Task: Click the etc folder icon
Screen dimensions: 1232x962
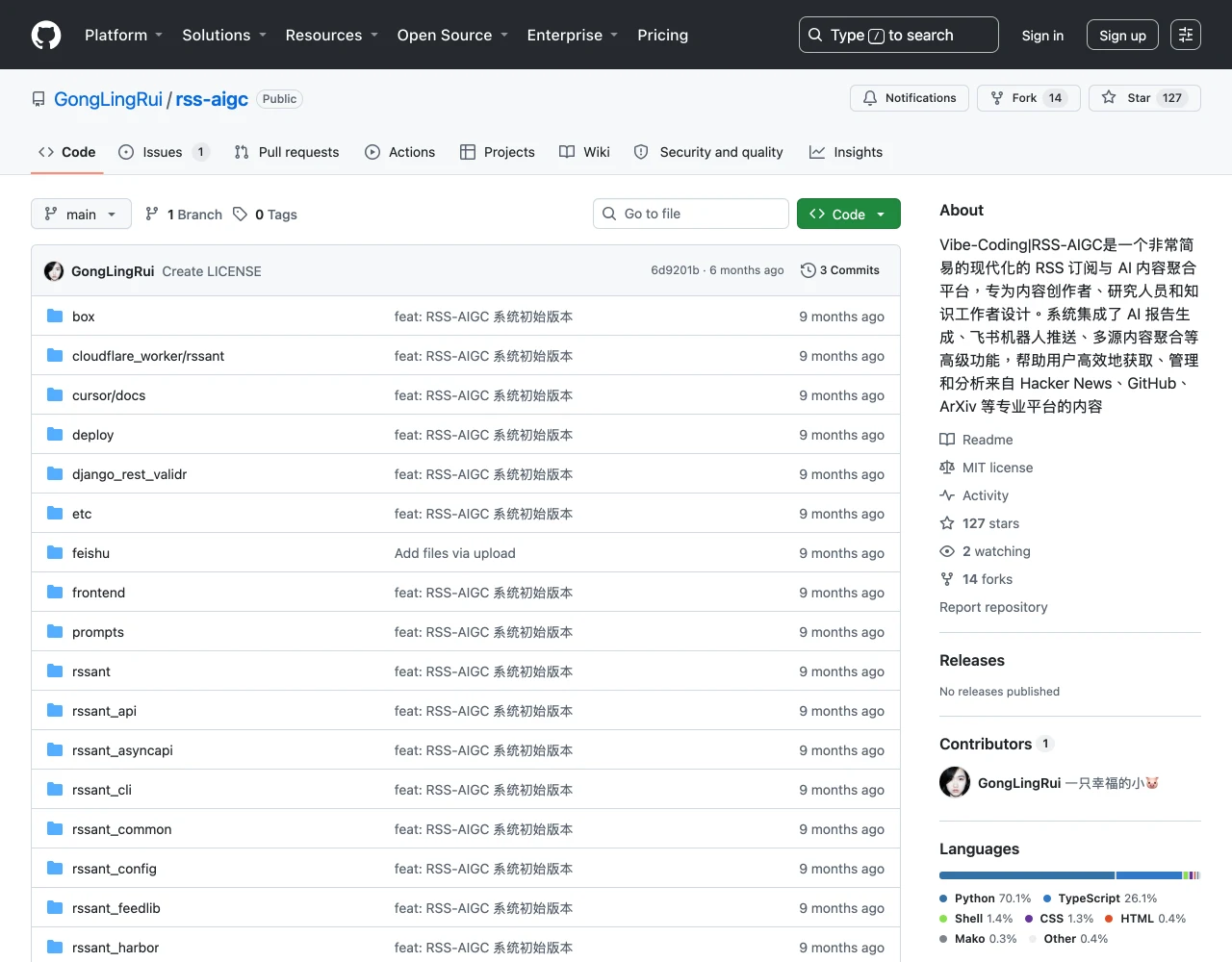Action: pos(55,513)
